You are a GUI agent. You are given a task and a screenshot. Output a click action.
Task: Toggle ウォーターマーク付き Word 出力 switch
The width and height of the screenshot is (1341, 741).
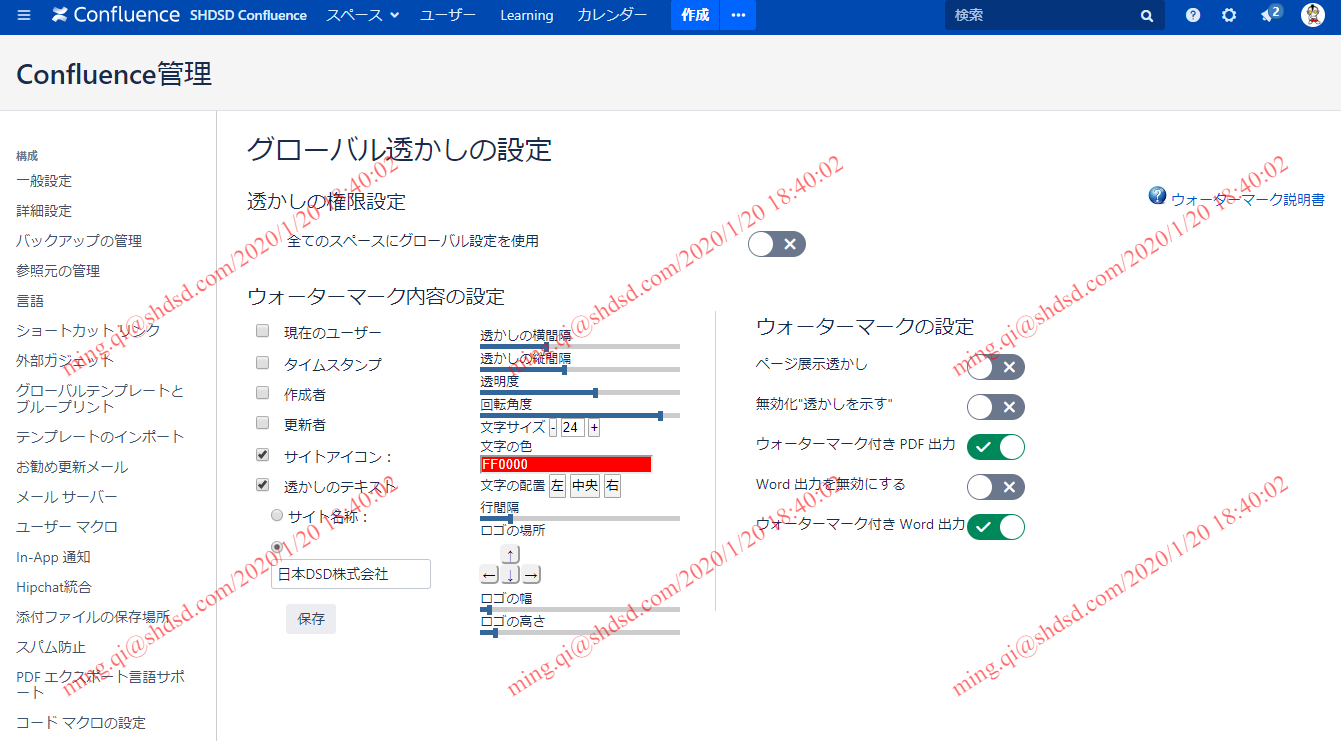(996, 527)
